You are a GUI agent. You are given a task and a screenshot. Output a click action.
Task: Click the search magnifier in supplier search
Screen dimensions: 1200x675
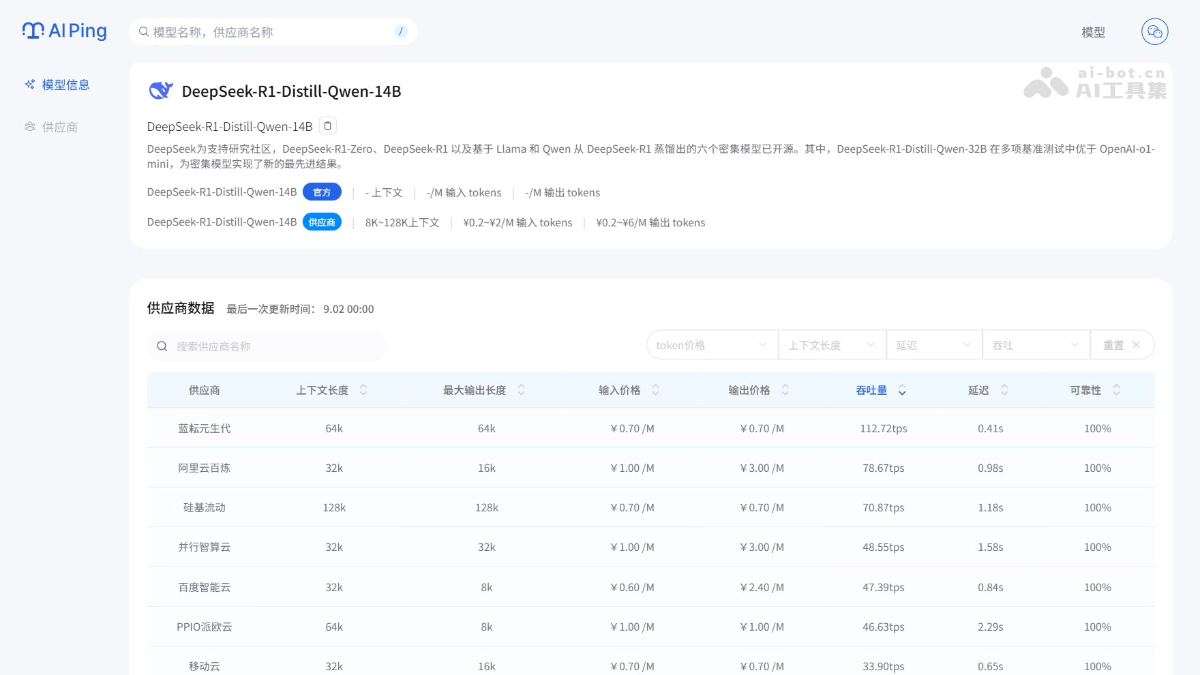coord(162,346)
